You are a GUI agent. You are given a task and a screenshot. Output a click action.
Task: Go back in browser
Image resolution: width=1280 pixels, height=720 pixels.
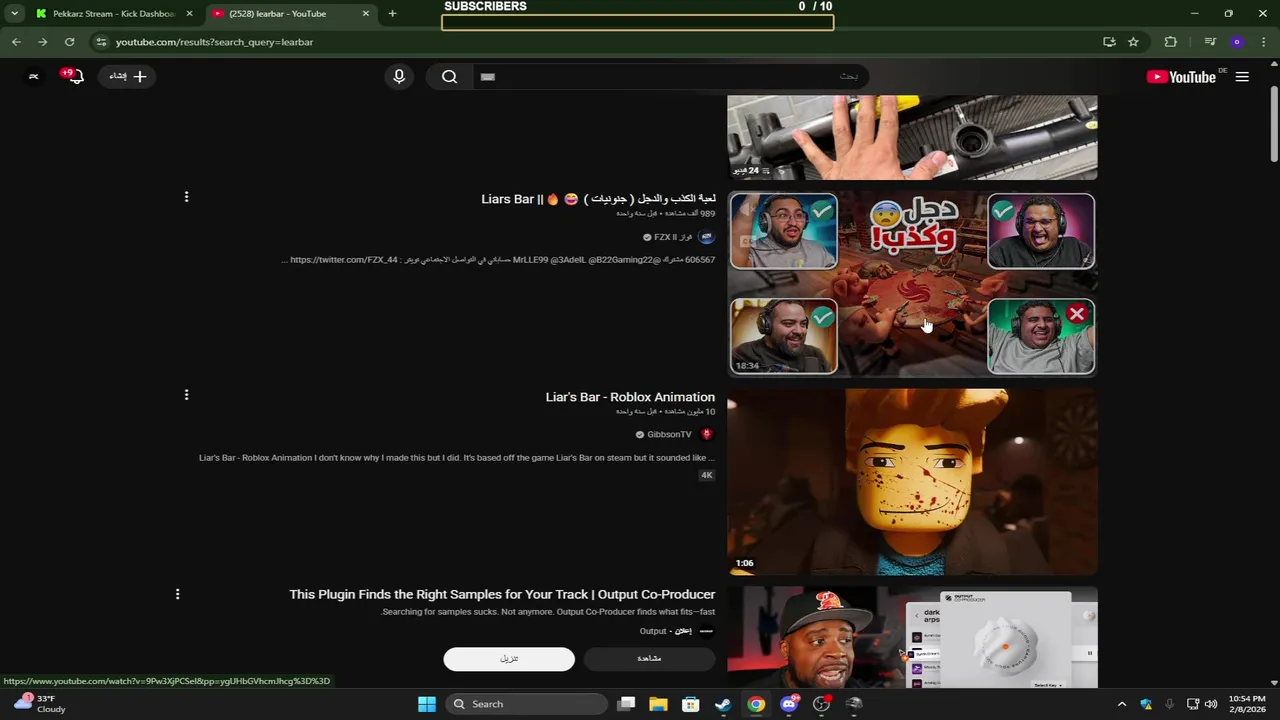click(16, 42)
